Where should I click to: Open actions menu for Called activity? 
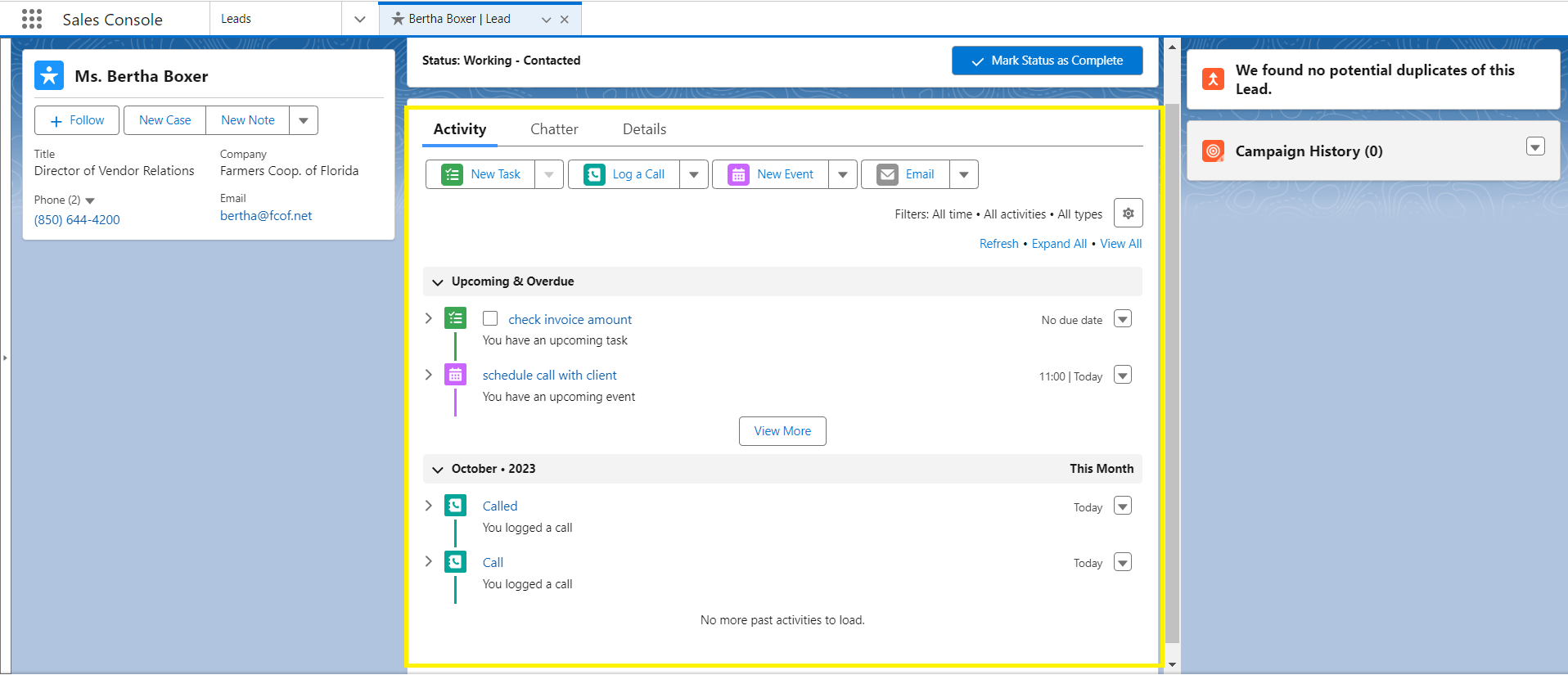1123,506
